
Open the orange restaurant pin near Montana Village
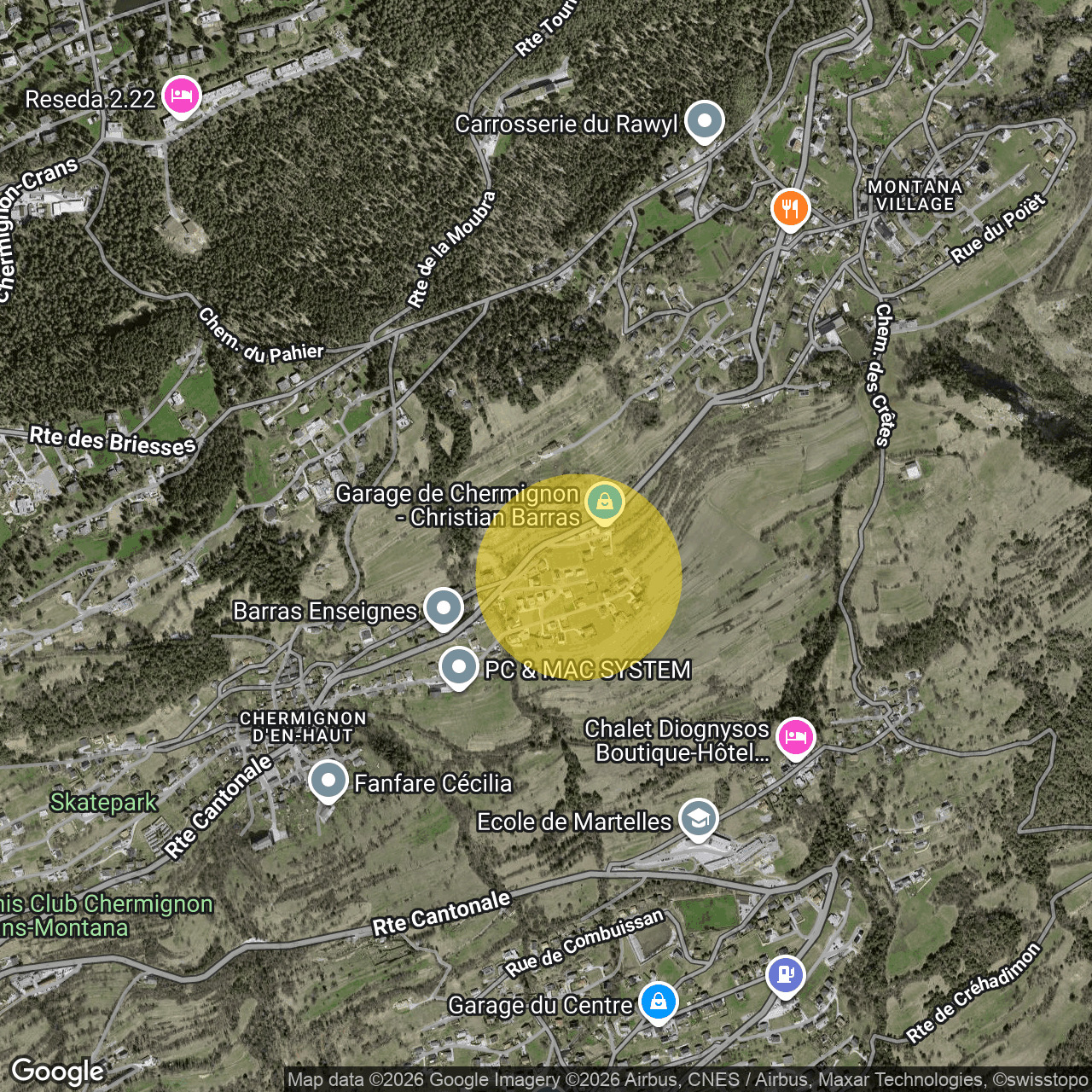coord(790,208)
